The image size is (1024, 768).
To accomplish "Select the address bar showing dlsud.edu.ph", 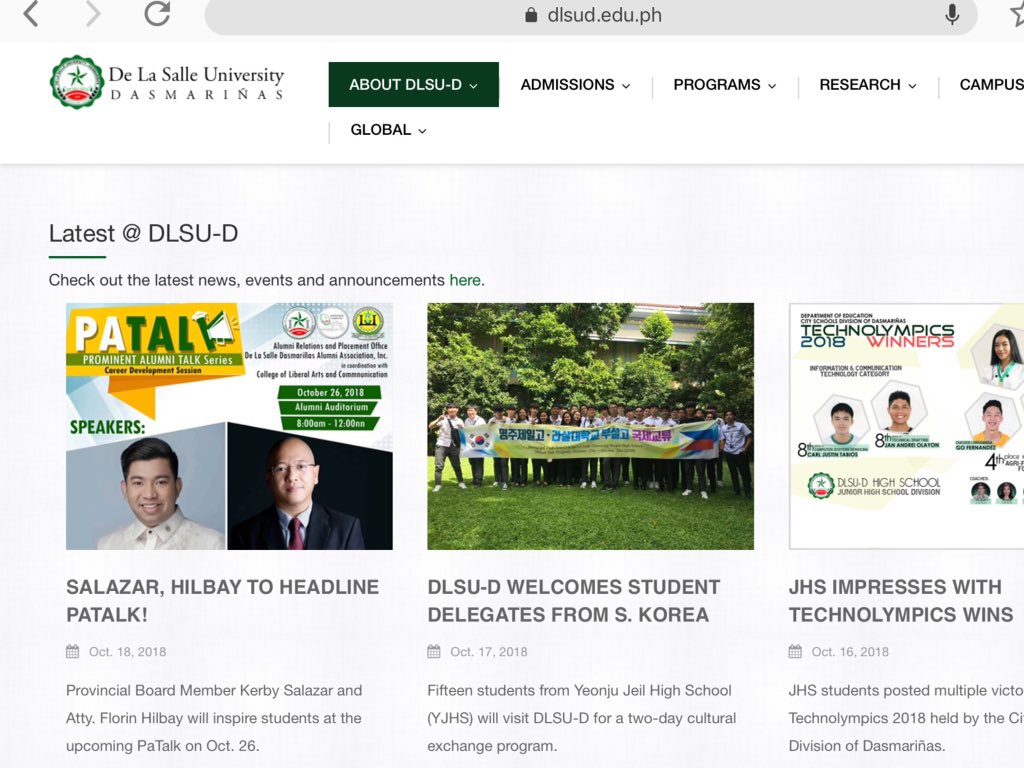I will (591, 16).
